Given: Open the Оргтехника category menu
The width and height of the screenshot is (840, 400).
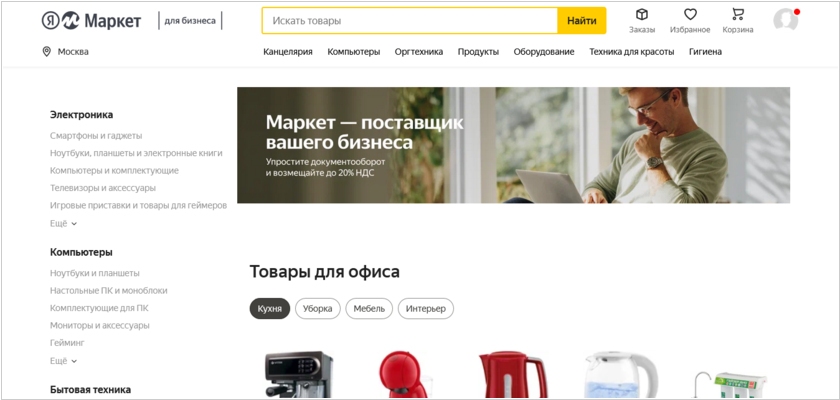Looking at the screenshot, I should tap(419, 52).
